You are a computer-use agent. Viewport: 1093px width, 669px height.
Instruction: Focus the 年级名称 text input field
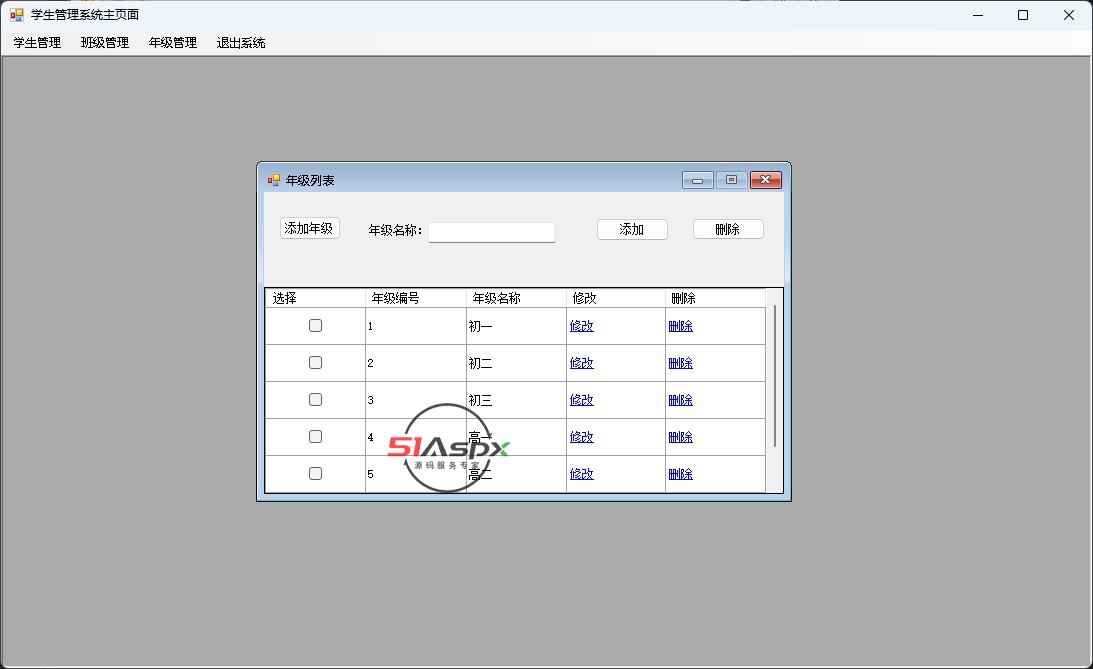click(491, 232)
